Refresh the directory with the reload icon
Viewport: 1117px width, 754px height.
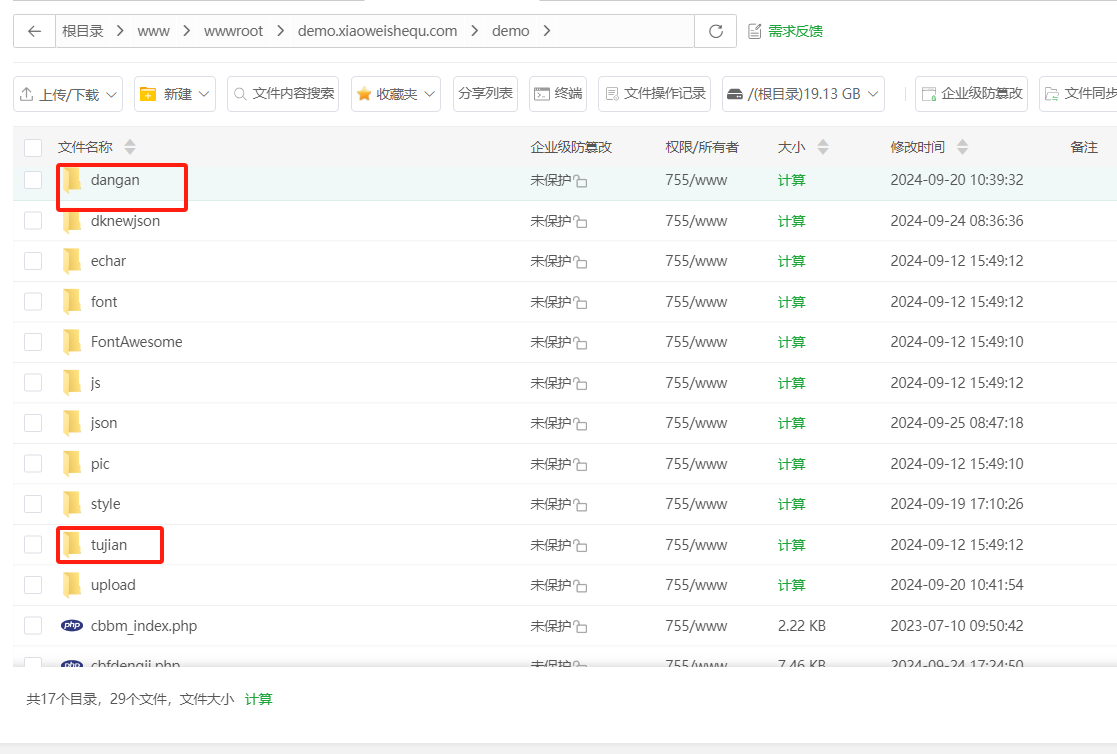[x=715, y=31]
